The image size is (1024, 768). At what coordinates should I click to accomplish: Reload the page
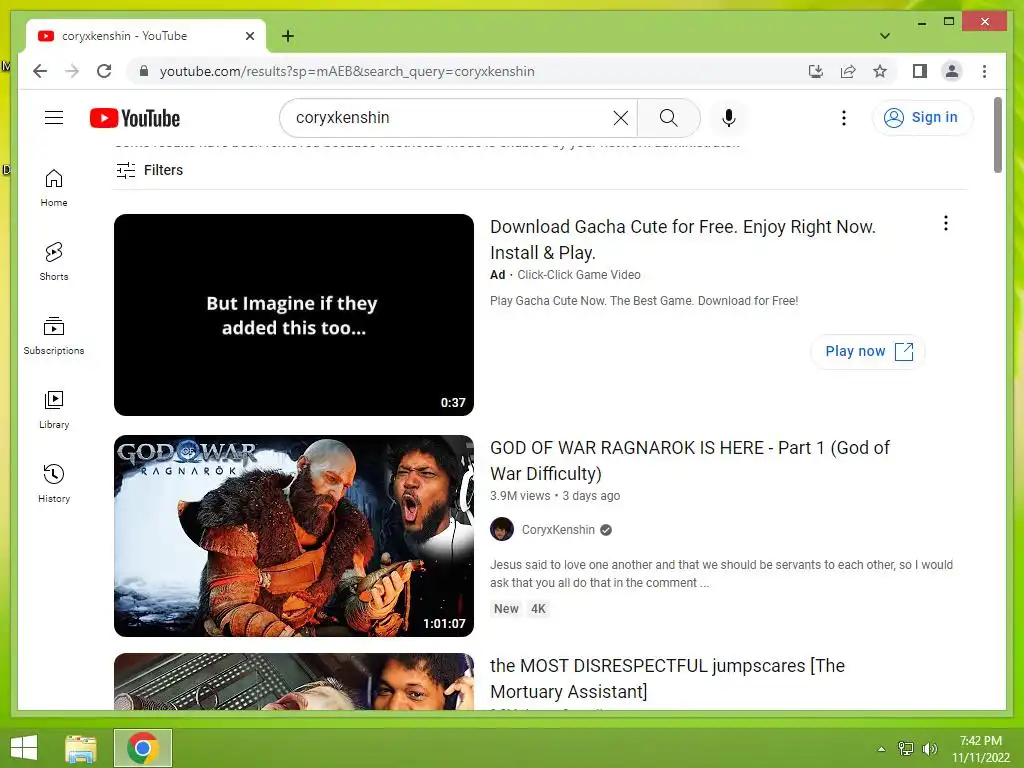(104, 71)
